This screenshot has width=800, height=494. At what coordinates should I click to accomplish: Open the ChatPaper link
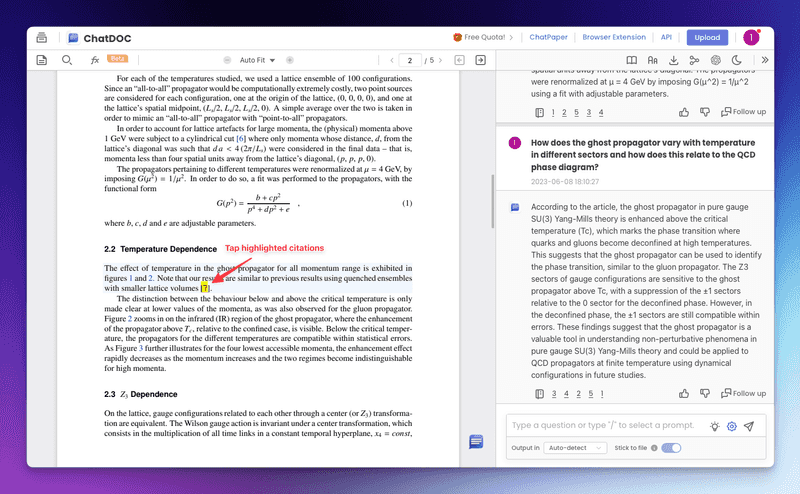[548, 37]
